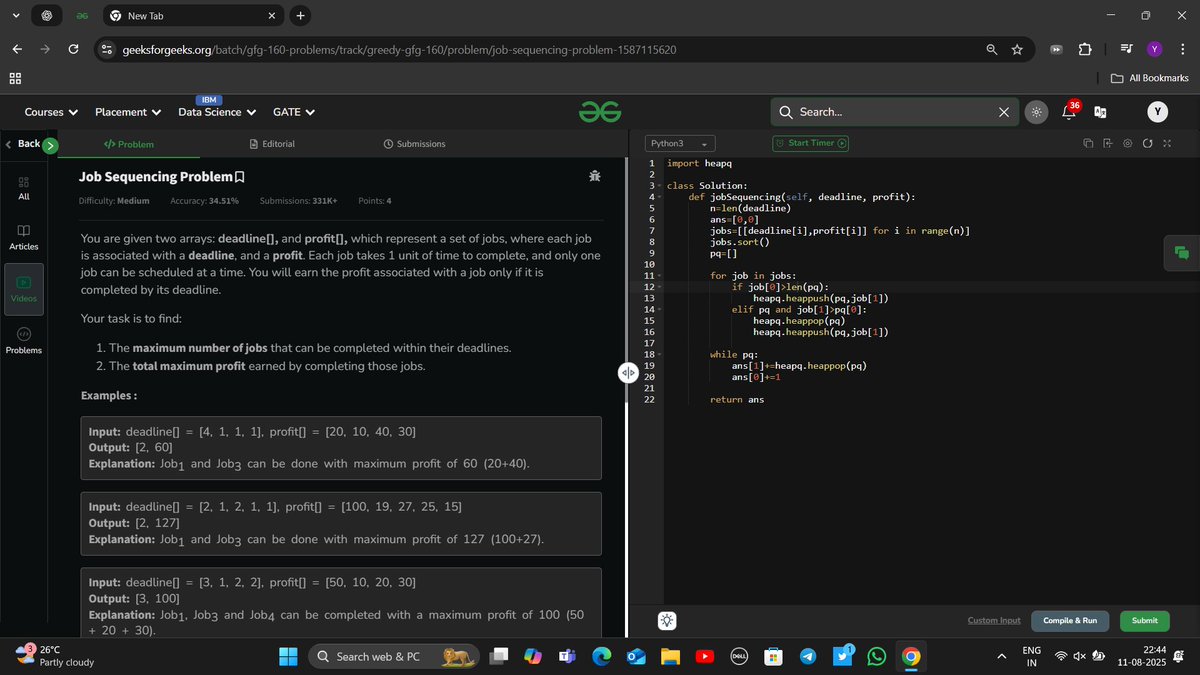1200x675 pixels.
Task: Expand the Placement menu
Action: (128, 112)
